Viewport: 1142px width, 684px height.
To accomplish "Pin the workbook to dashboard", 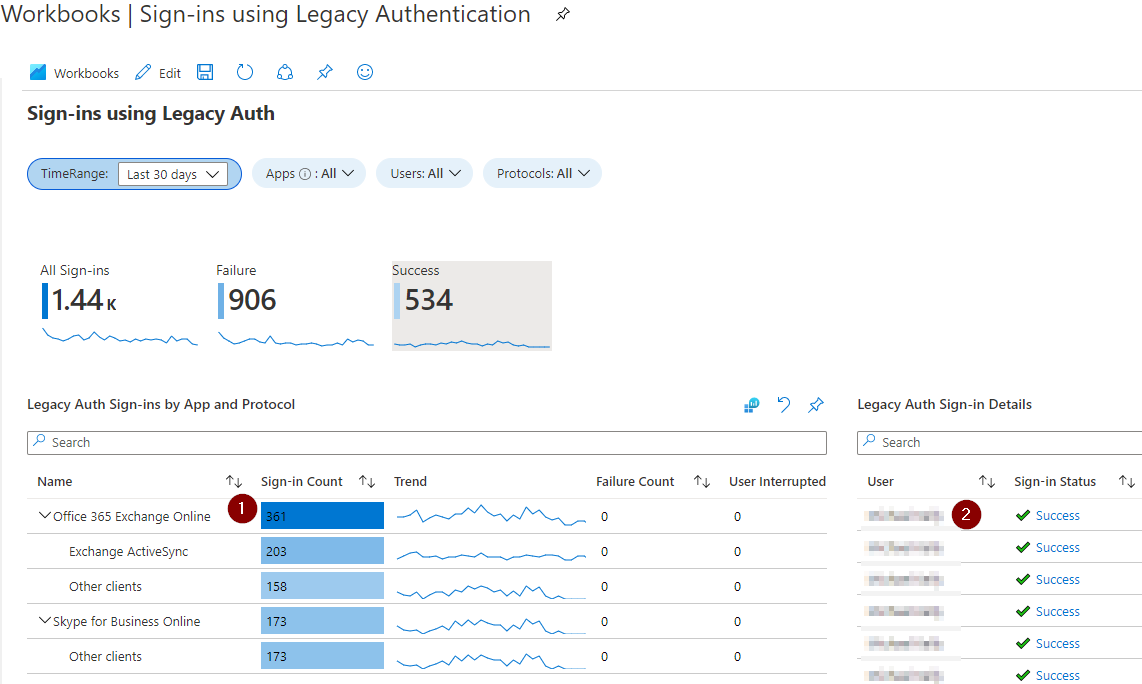I will [x=324, y=72].
